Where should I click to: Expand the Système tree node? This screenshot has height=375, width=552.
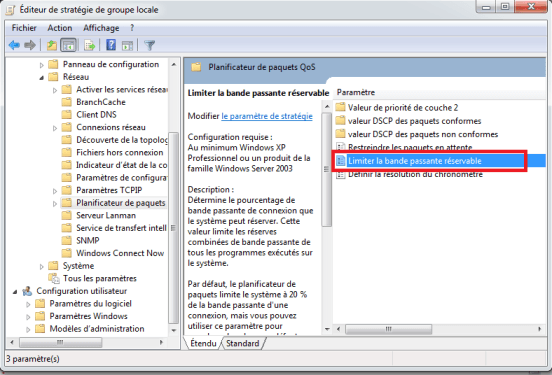(42, 267)
